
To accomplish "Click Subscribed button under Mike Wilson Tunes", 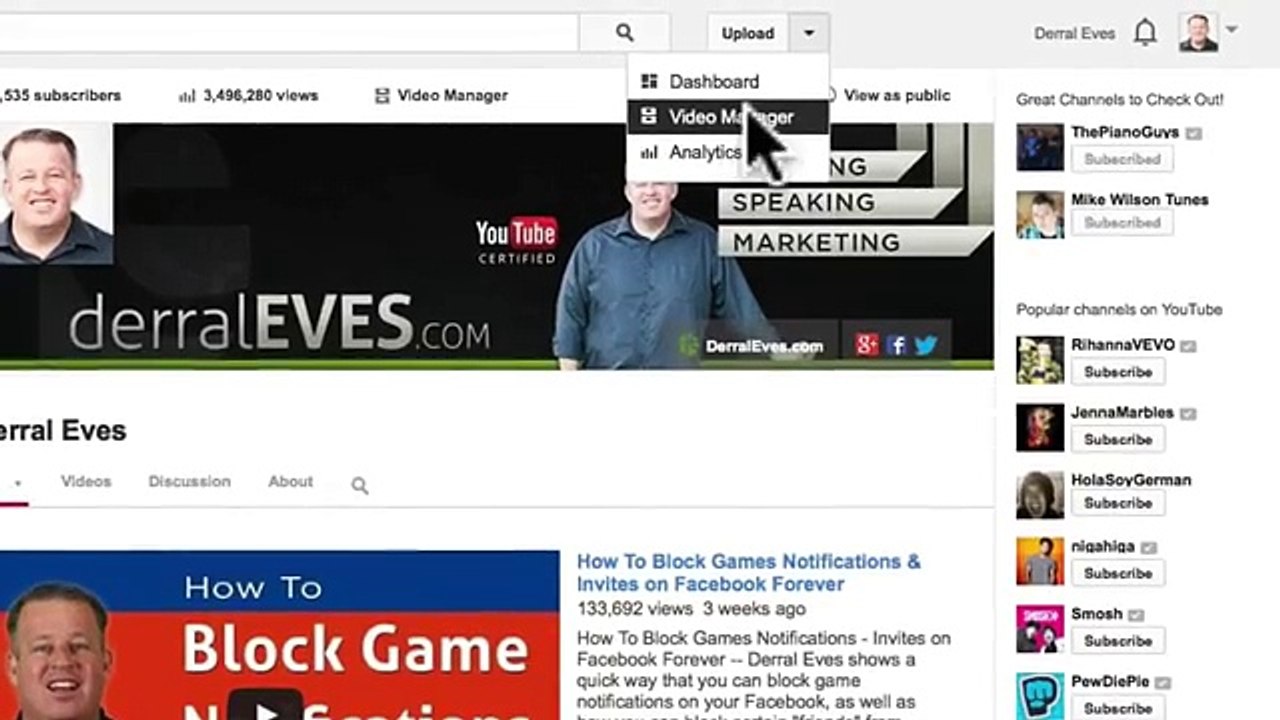I will pyautogui.click(x=1122, y=223).
